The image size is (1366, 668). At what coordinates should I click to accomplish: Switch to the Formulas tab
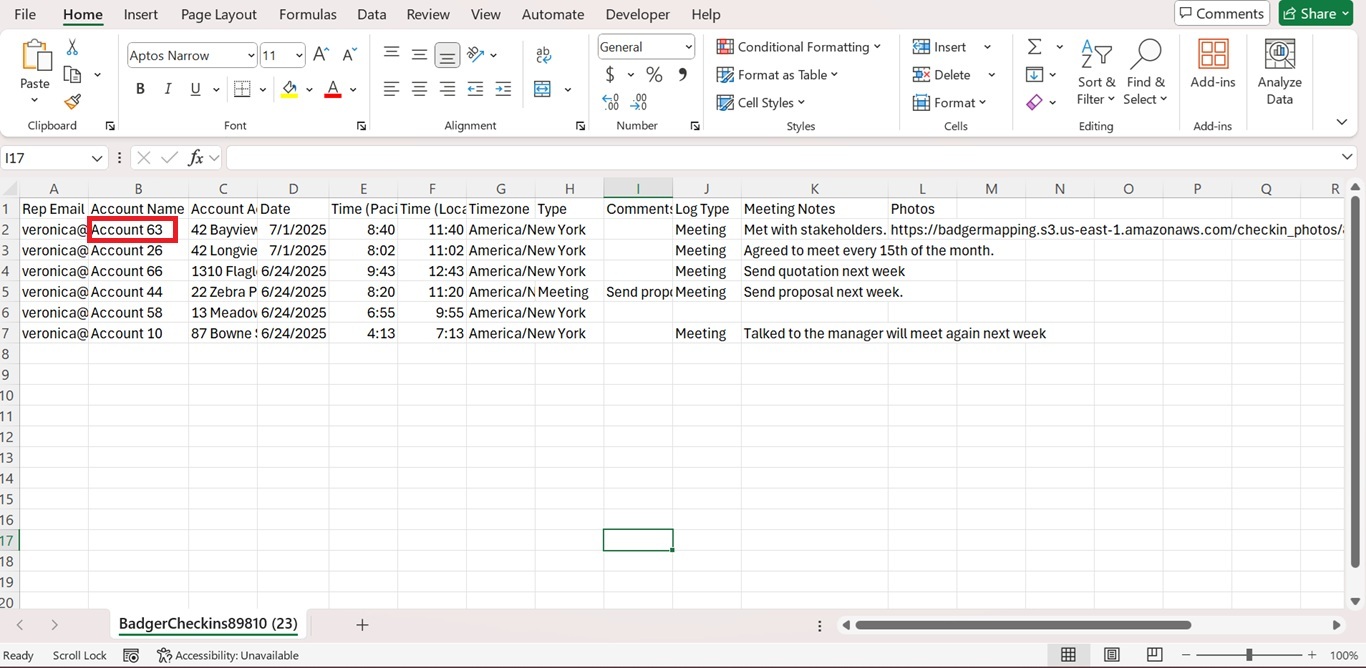(308, 14)
